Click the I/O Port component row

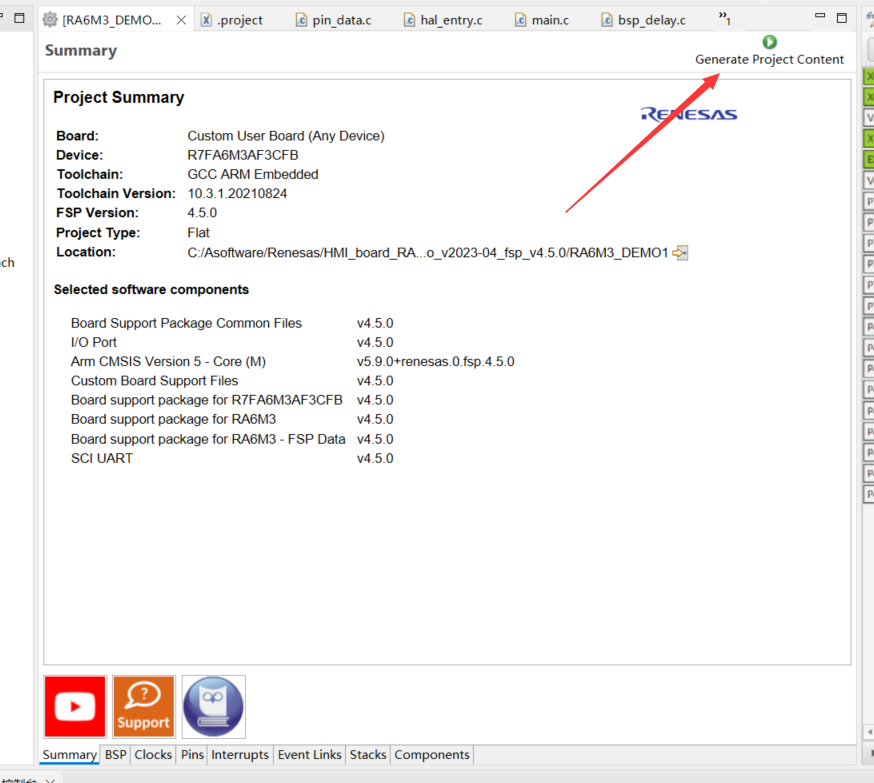coord(232,342)
